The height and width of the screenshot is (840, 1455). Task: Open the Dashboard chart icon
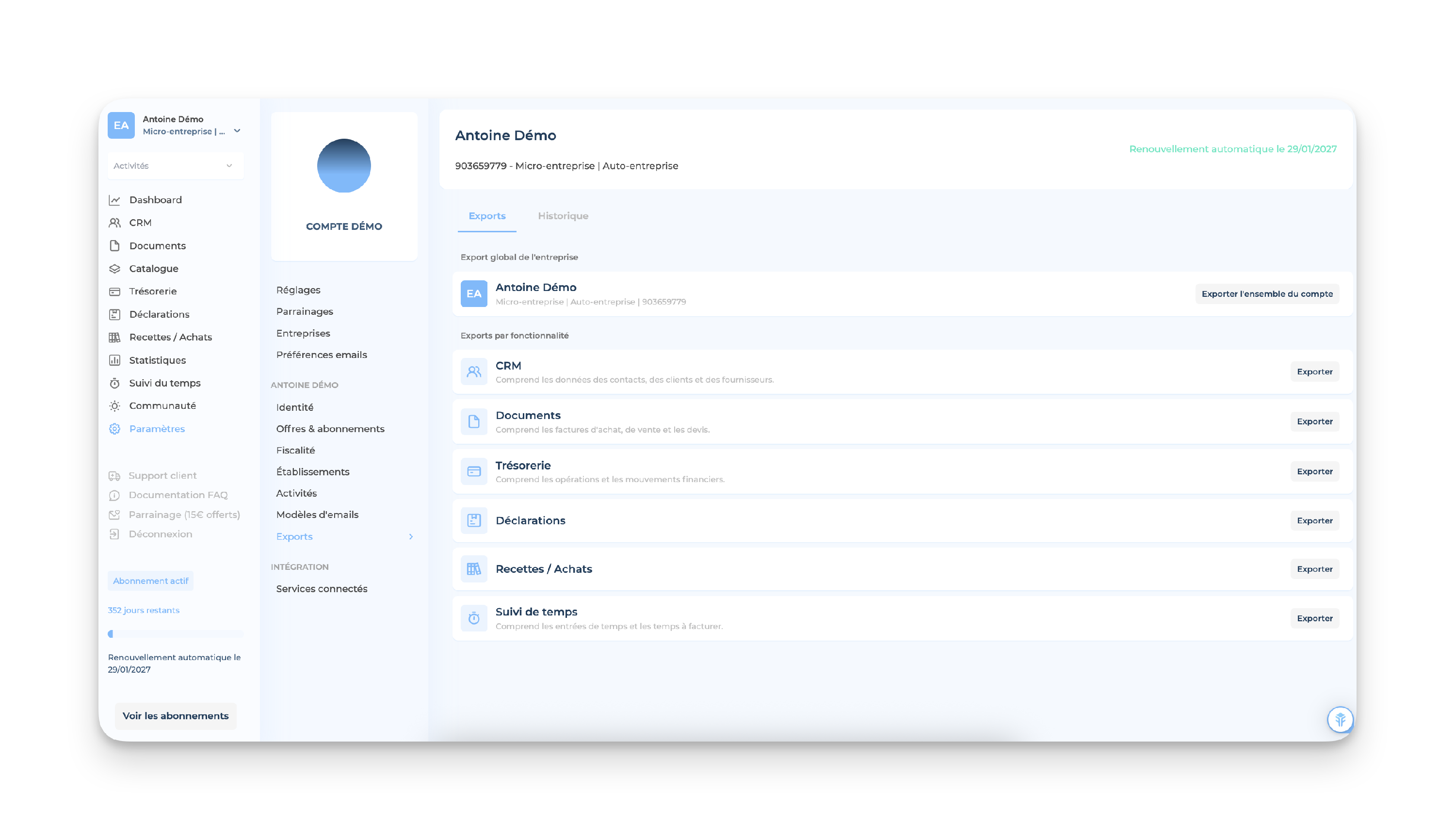115,200
